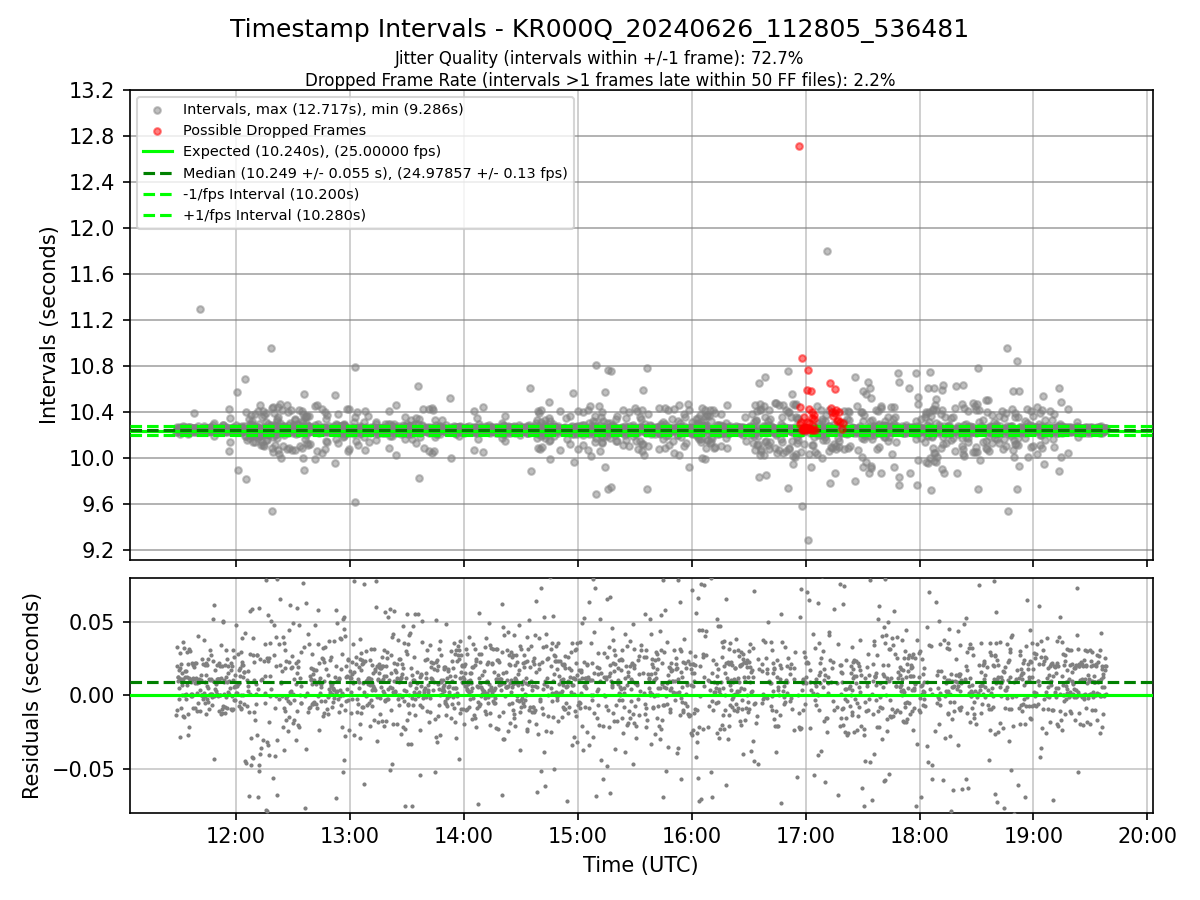Click x-axis tick label "16:00"

click(x=692, y=834)
